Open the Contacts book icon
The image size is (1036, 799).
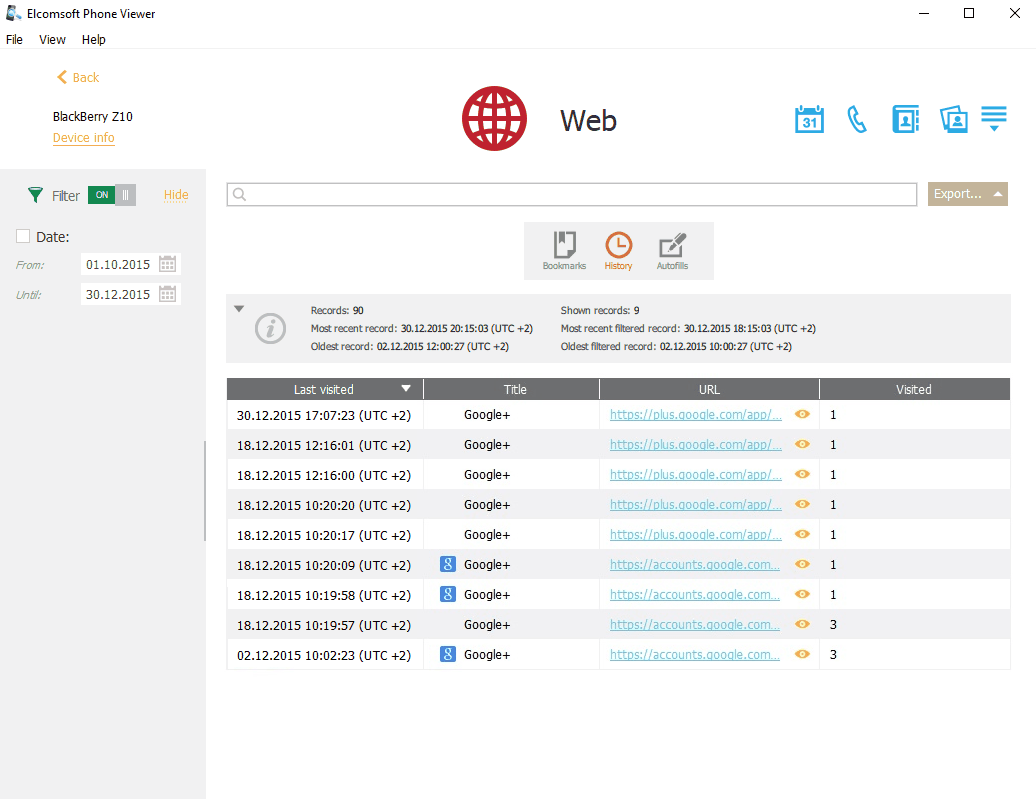coord(905,119)
